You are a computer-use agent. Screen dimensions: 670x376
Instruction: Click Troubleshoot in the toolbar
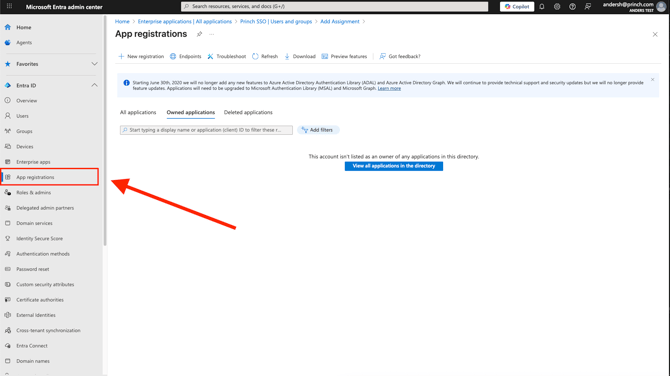point(227,56)
